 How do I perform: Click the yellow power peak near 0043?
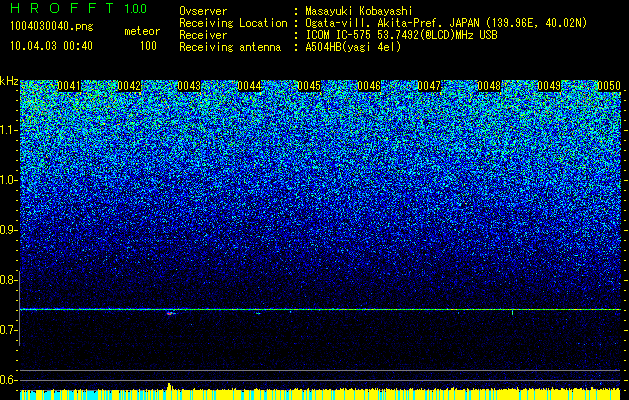click(x=169, y=387)
